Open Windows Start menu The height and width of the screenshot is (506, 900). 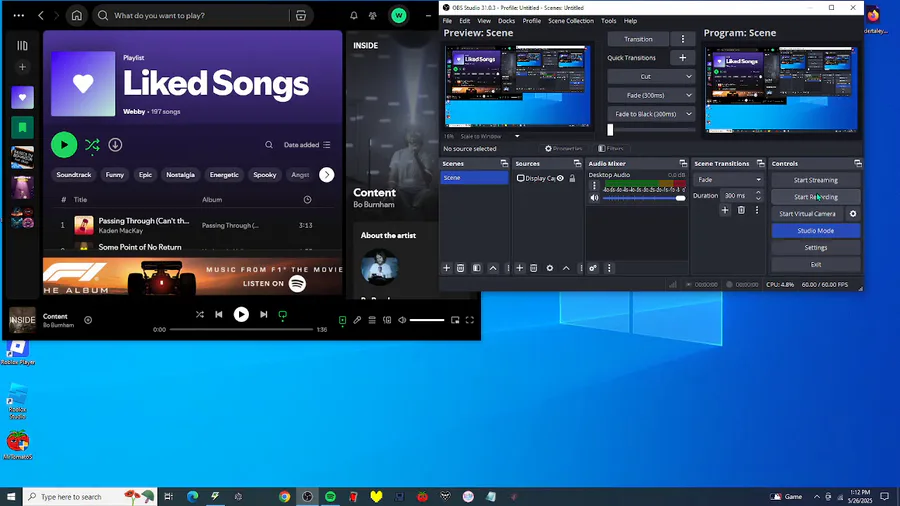coord(11,497)
